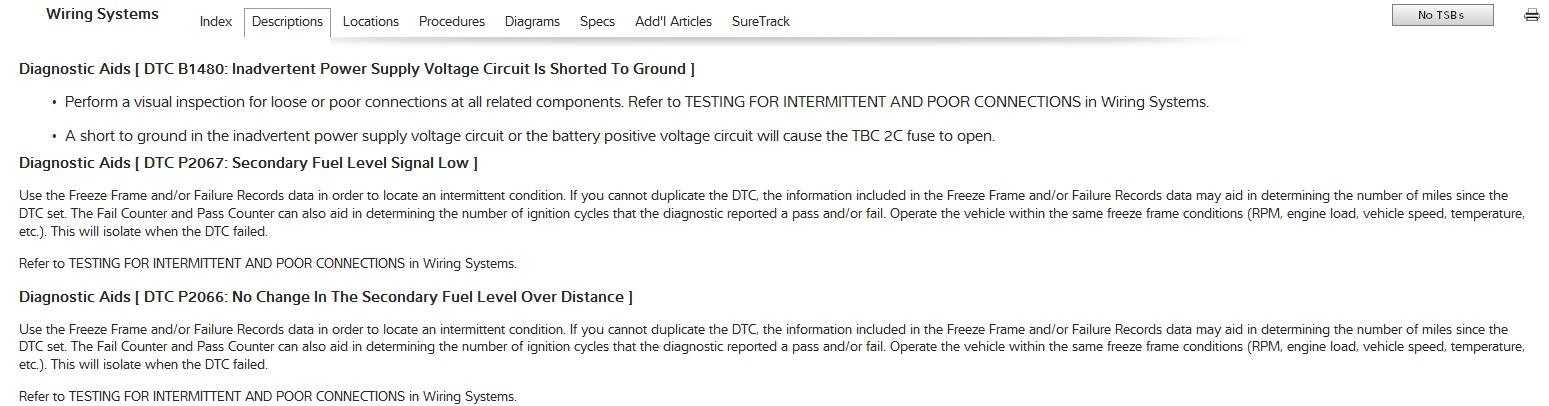The height and width of the screenshot is (406, 1549).
Task: Open the Index tab
Action: (x=216, y=21)
